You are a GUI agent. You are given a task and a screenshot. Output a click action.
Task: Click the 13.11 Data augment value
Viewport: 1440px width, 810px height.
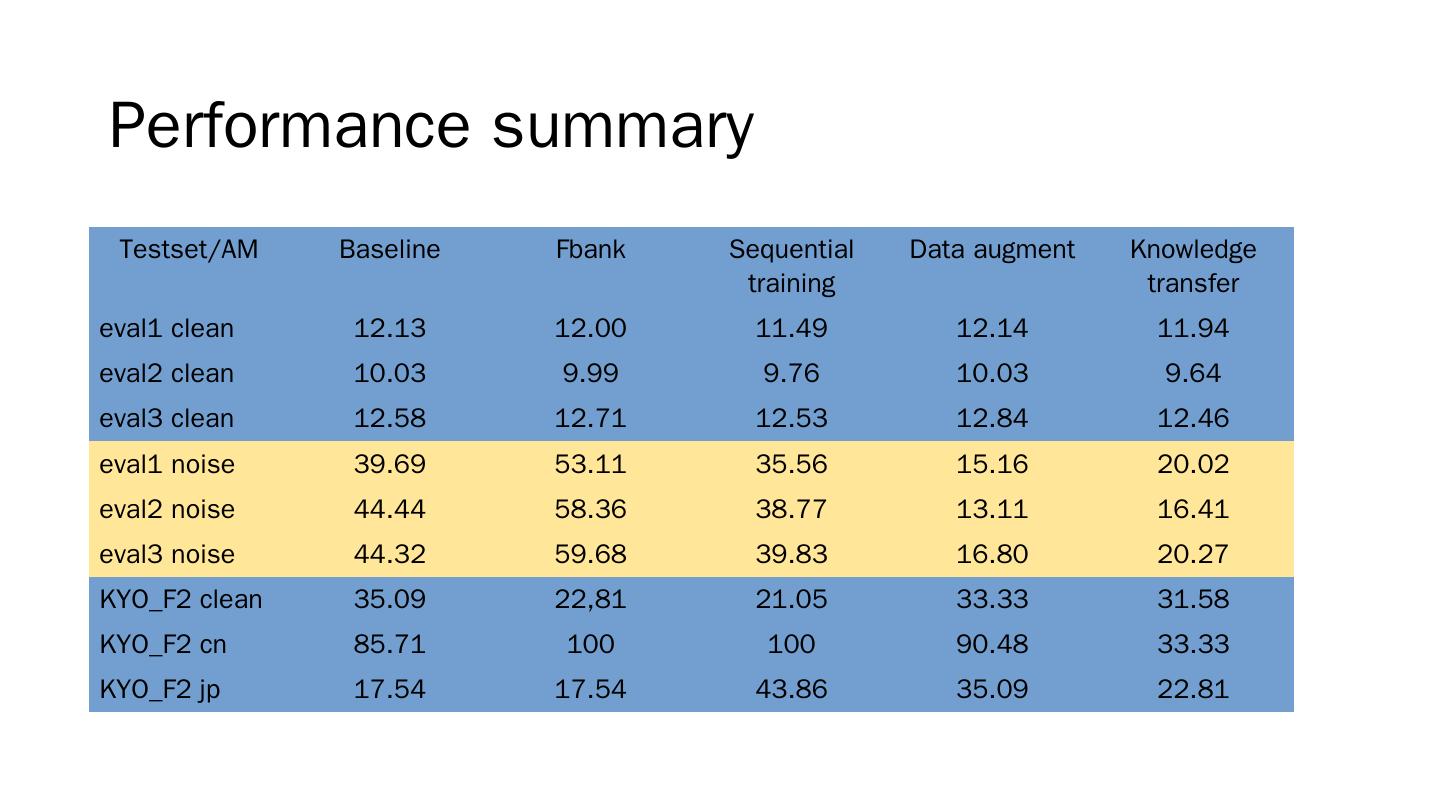click(992, 510)
